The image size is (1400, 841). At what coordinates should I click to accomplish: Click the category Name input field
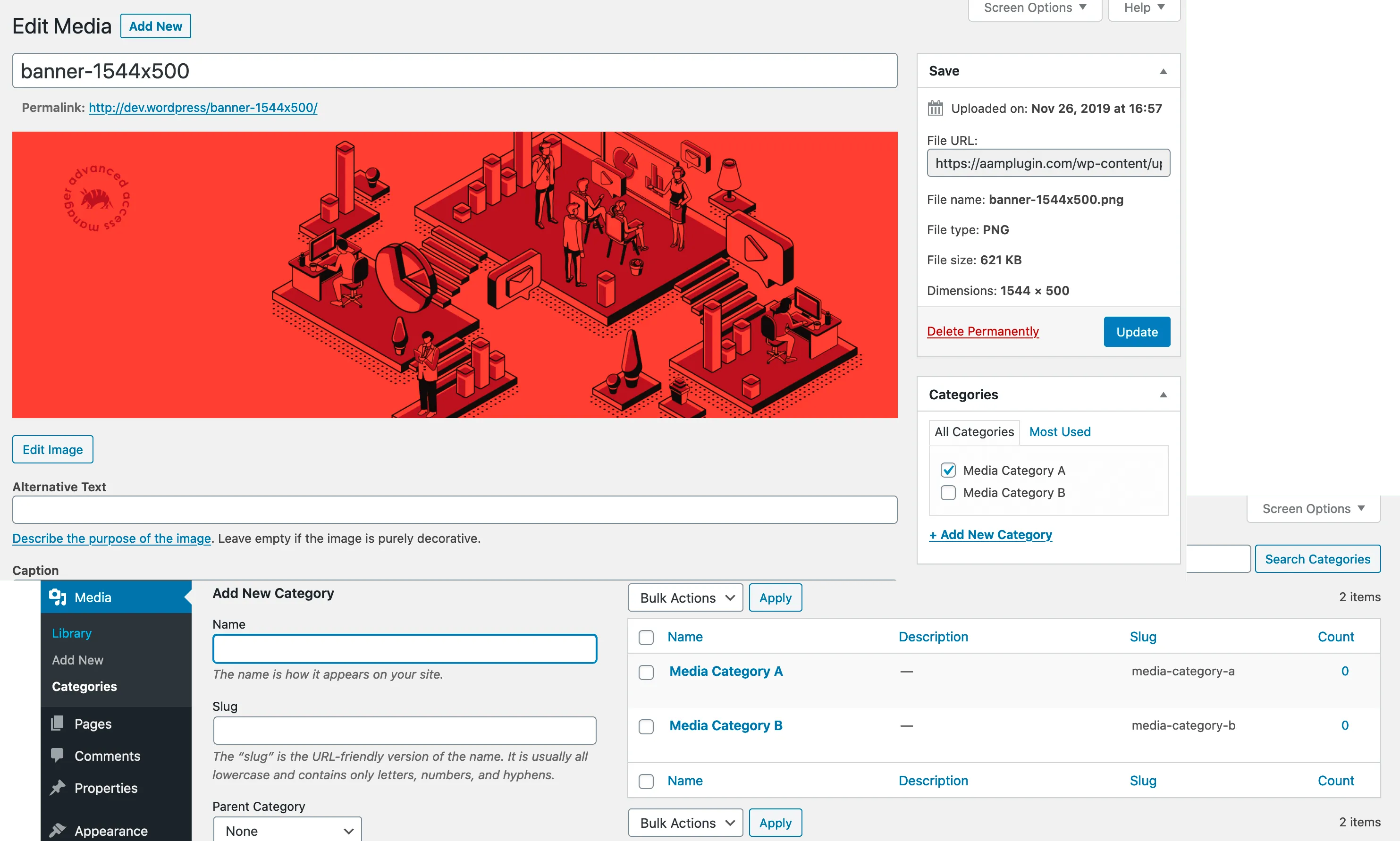(x=405, y=649)
